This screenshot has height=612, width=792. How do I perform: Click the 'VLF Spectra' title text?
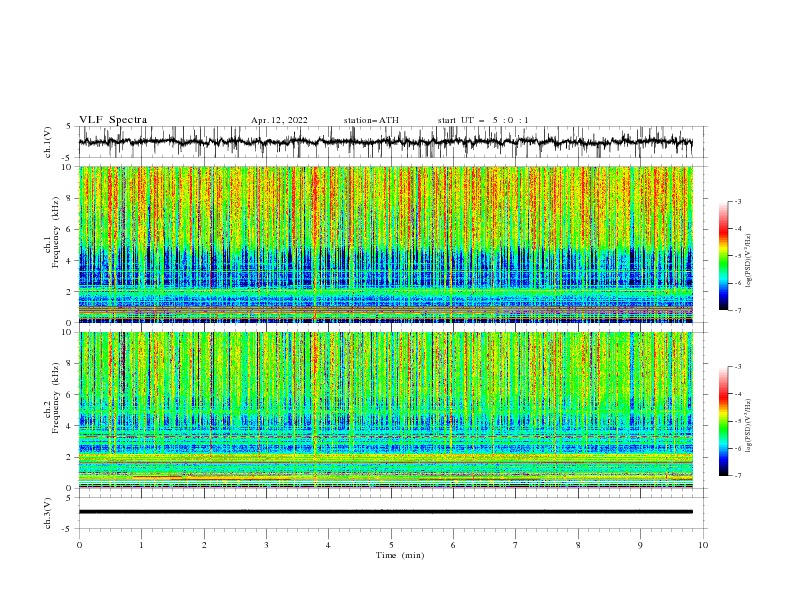(113, 120)
